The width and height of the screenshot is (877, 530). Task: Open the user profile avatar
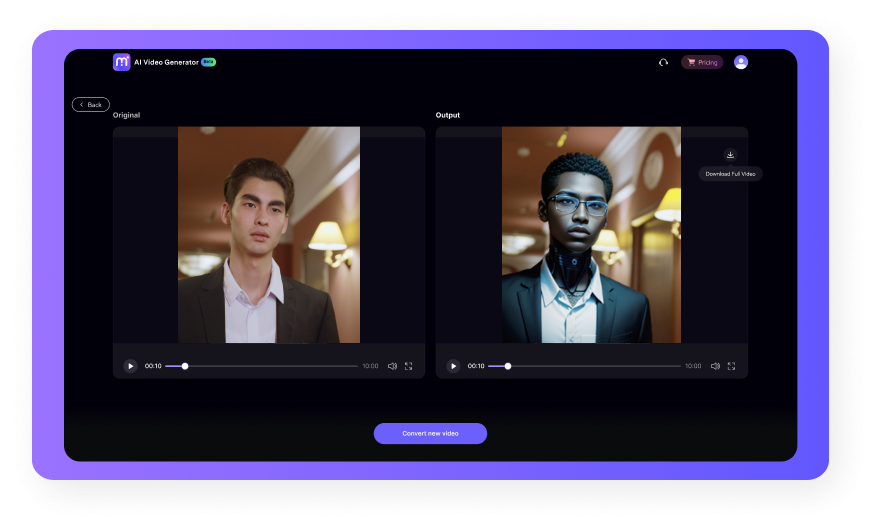point(741,62)
